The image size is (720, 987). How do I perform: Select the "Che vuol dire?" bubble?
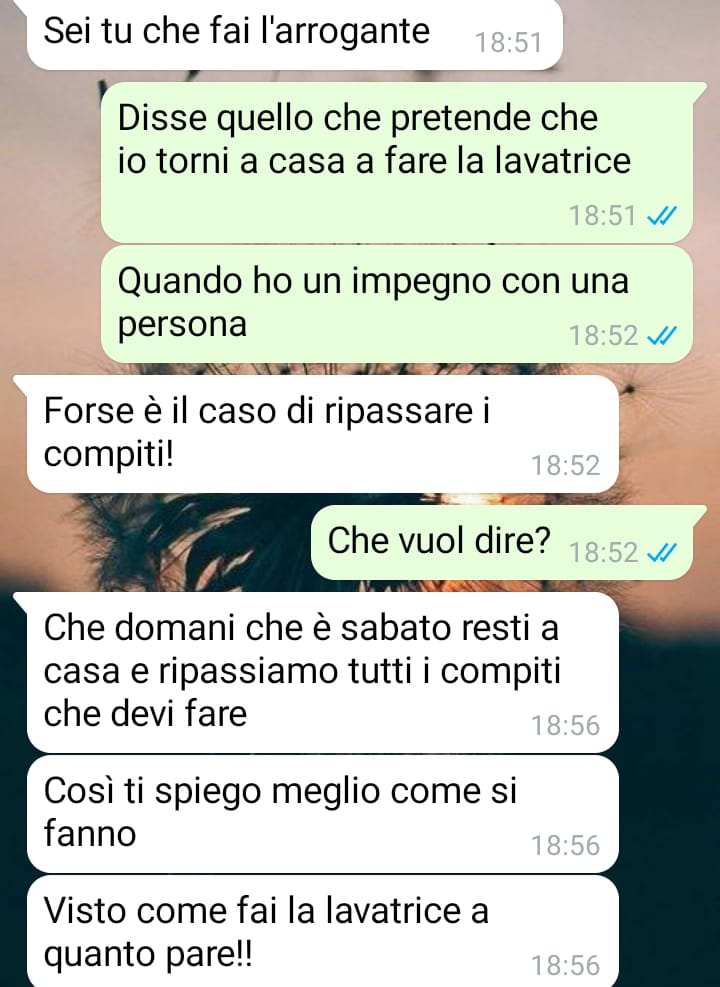(502, 543)
